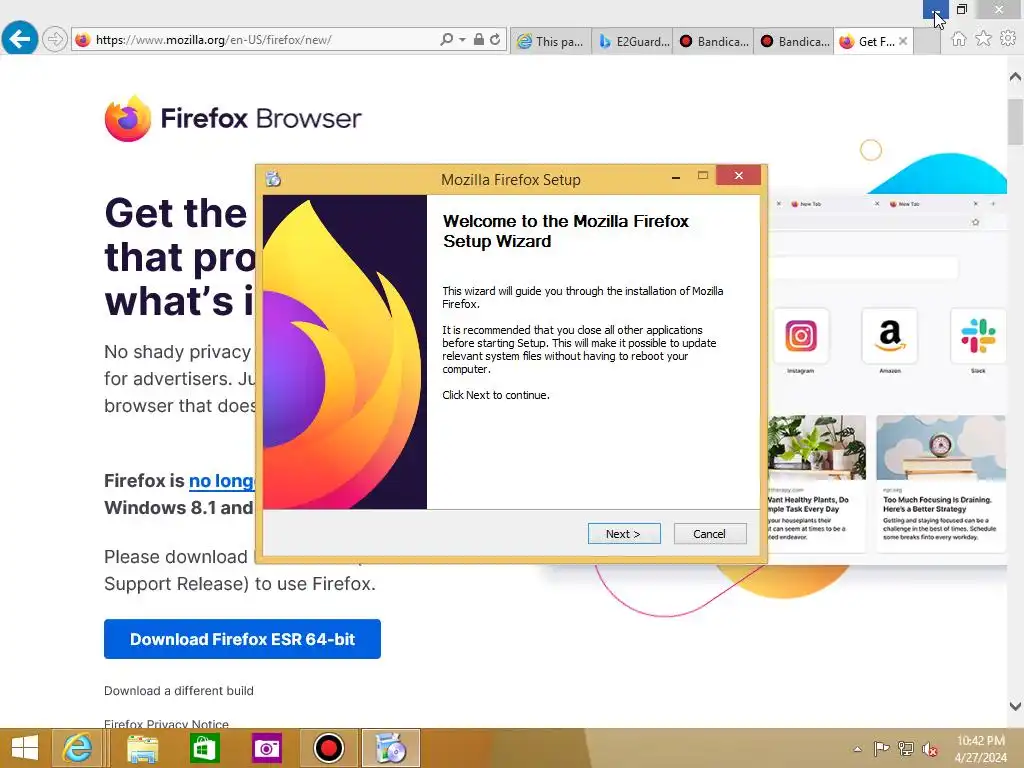Screen dimensions: 1024x768
Task: Switch to the second Bandica... tab
Action: tap(794, 41)
